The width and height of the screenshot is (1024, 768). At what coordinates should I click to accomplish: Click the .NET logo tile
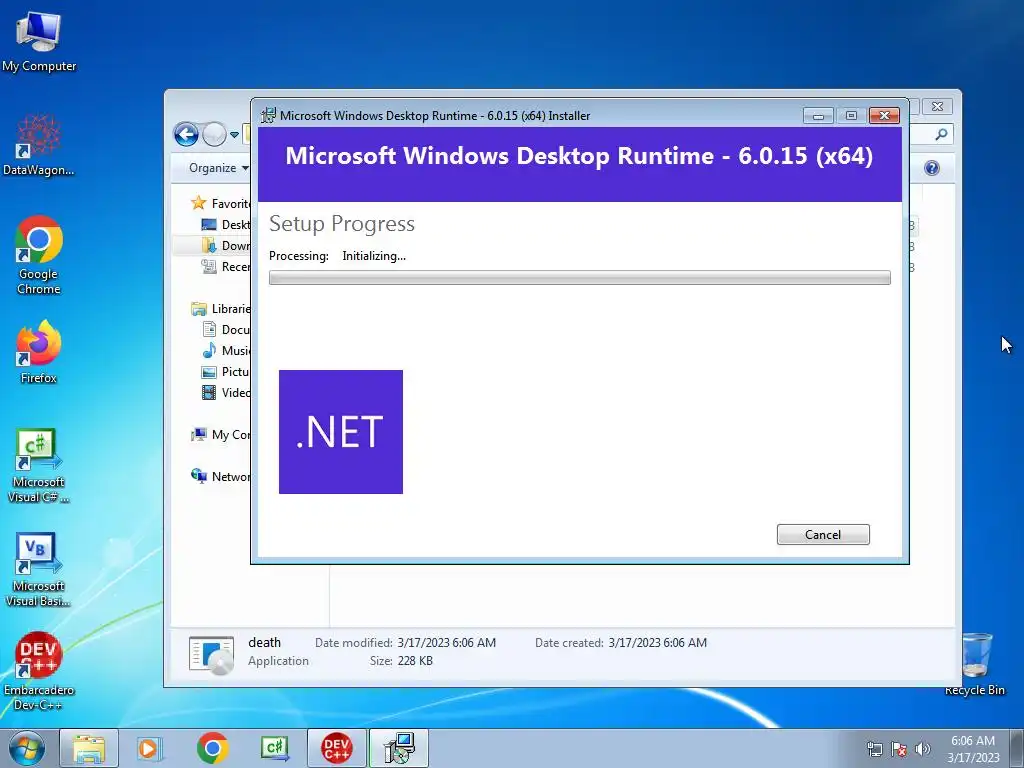point(341,432)
